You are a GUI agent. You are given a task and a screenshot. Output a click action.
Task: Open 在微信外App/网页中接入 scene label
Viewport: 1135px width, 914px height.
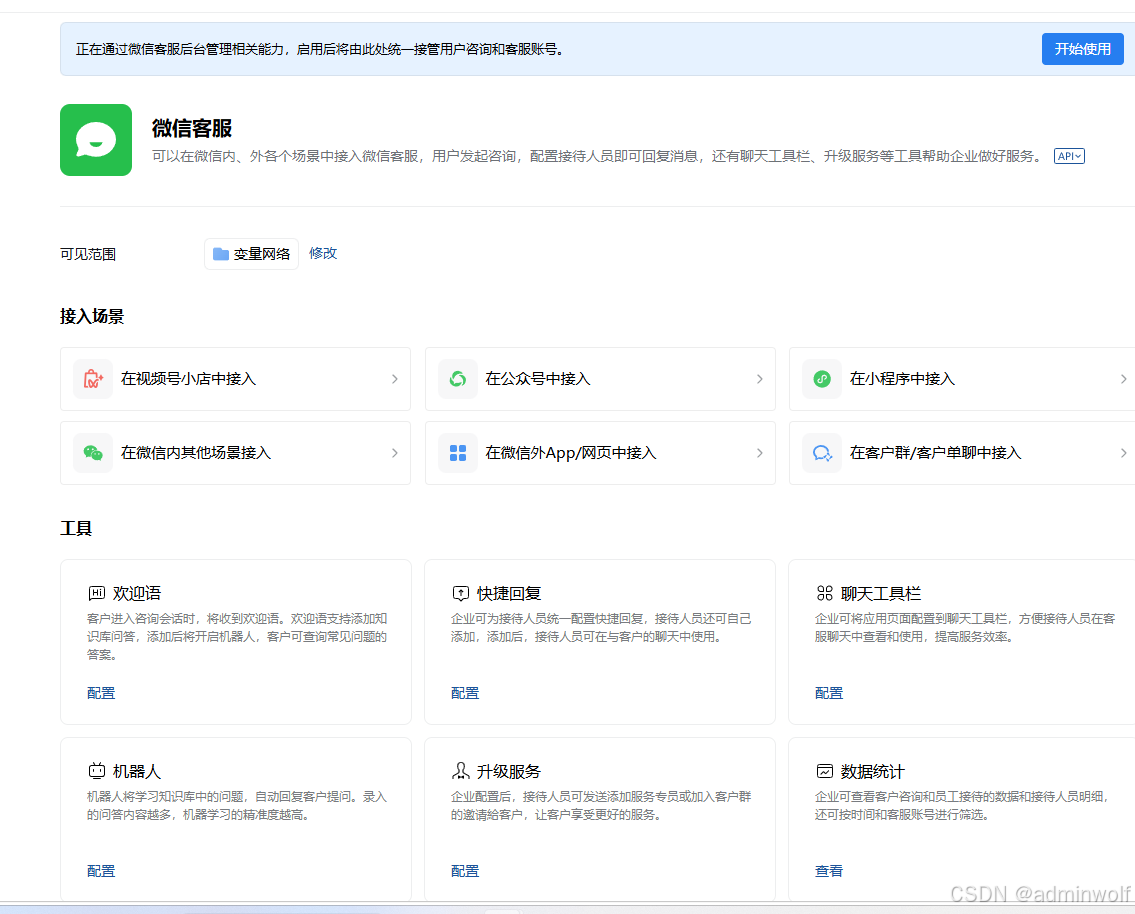[x=570, y=453]
